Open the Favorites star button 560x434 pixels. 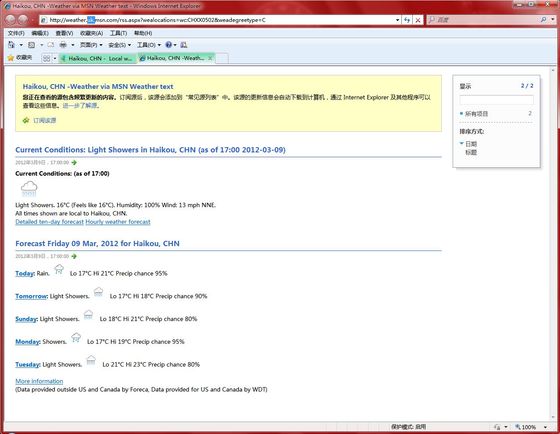click(20, 58)
